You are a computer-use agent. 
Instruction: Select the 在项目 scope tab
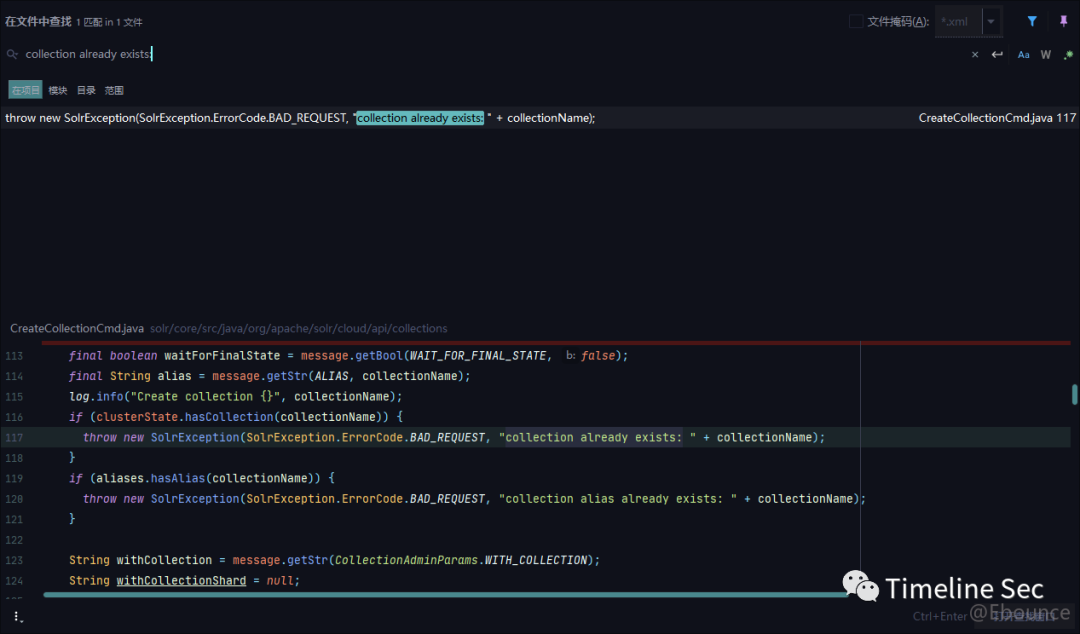coord(25,90)
